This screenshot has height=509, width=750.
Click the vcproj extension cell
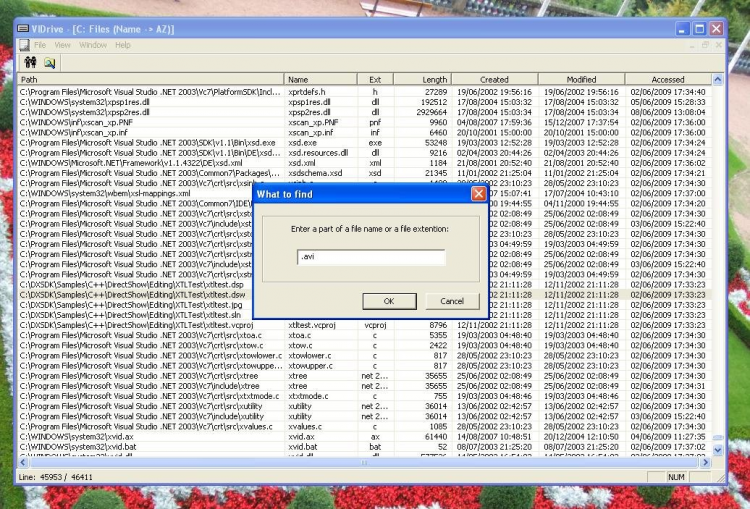tap(375, 325)
